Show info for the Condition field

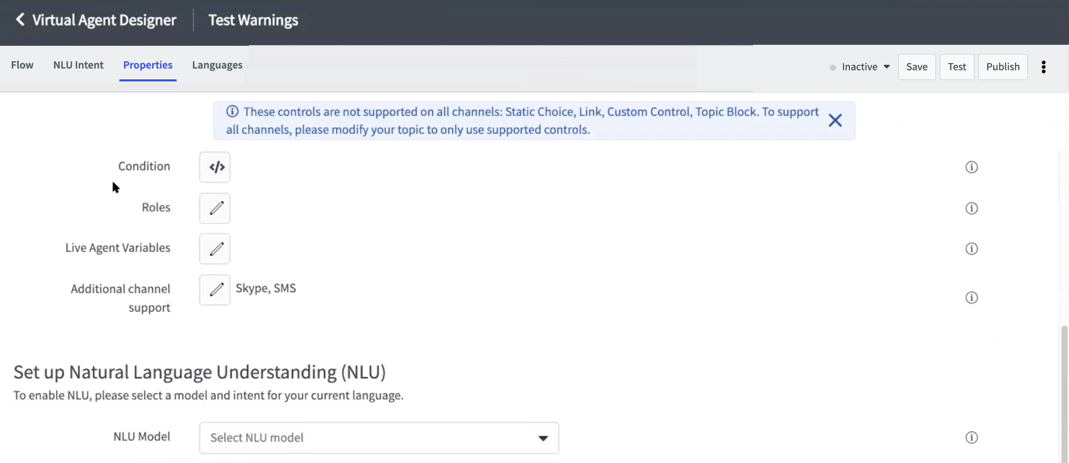point(972,167)
